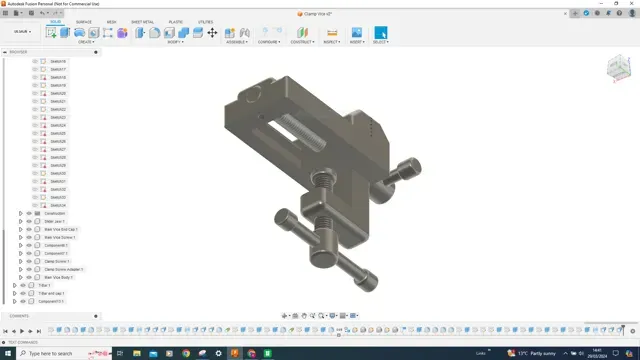Click the New Component assemble icon
Image resolution: width=640 pixels, height=360 pixels.
pos(230,33)
